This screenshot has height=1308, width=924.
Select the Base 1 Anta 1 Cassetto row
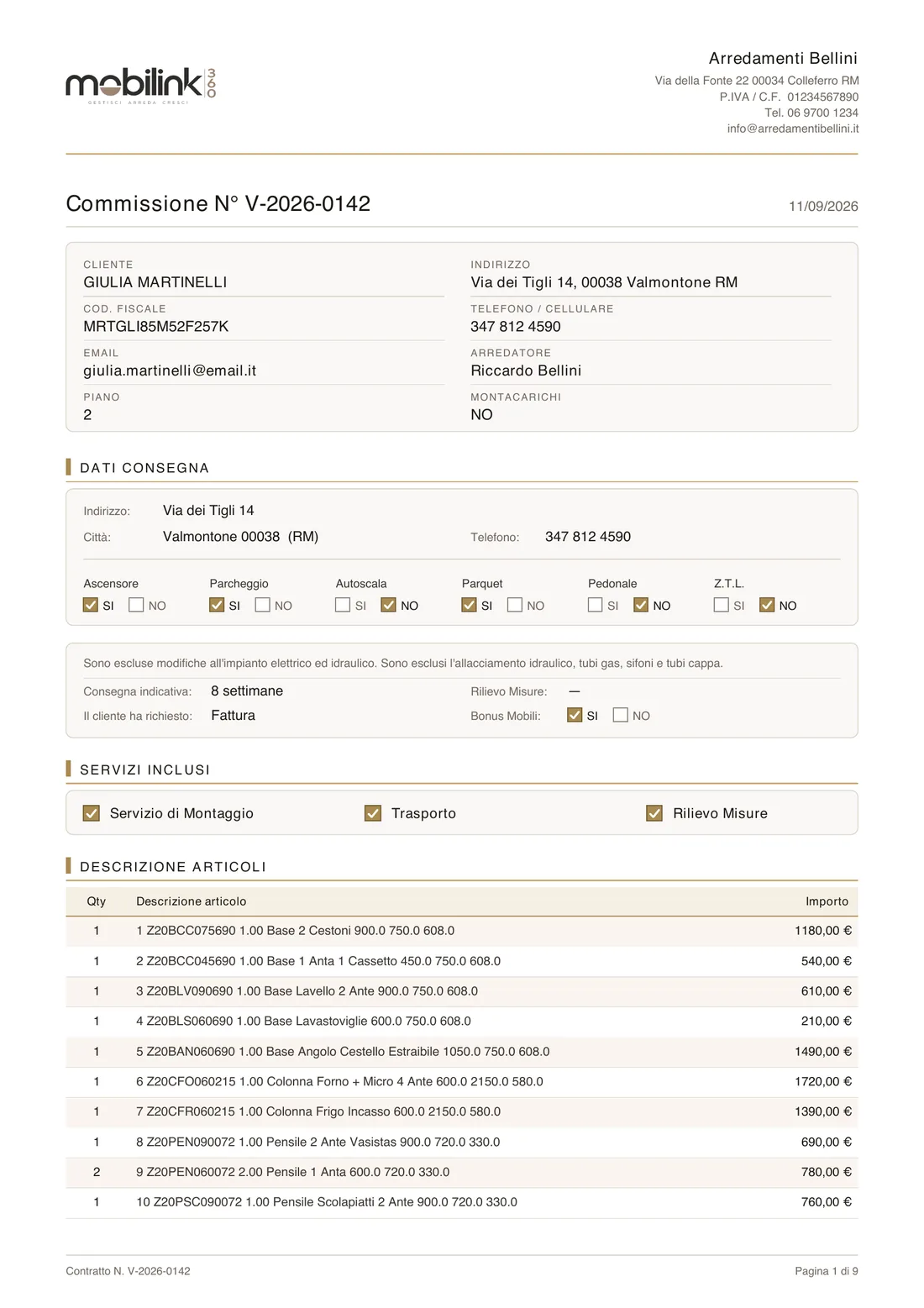(462, 961)
